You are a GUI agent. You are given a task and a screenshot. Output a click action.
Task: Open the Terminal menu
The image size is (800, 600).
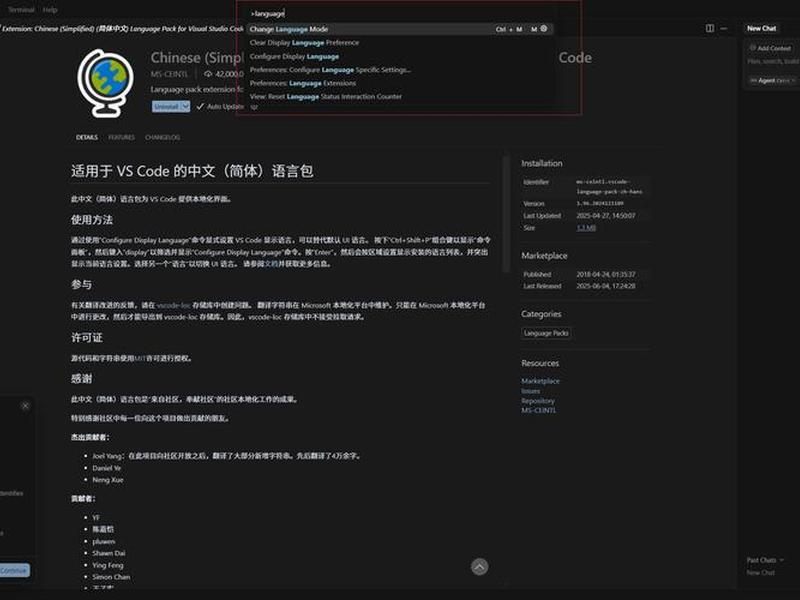click(21, 10)
